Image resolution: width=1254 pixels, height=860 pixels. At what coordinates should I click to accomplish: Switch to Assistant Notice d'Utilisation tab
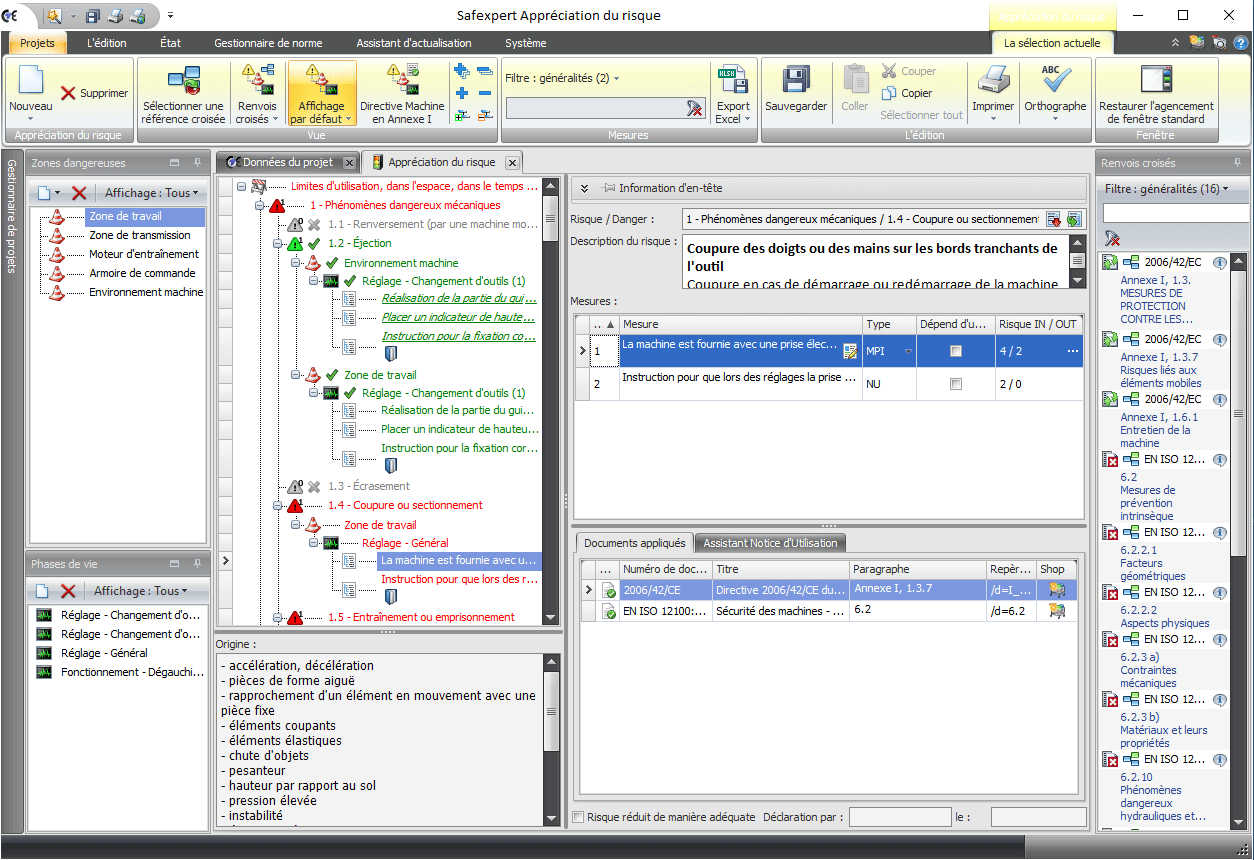point(770,543)
